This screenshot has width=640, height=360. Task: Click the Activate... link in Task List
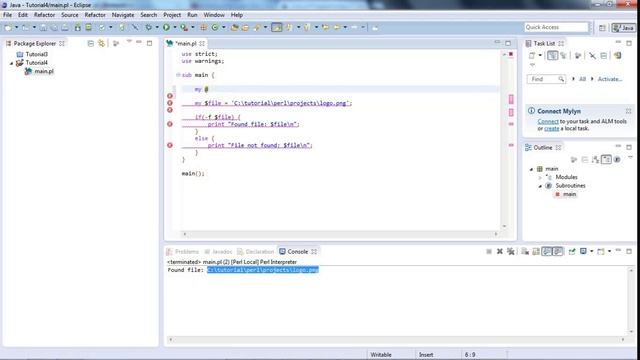click(610, 79)
